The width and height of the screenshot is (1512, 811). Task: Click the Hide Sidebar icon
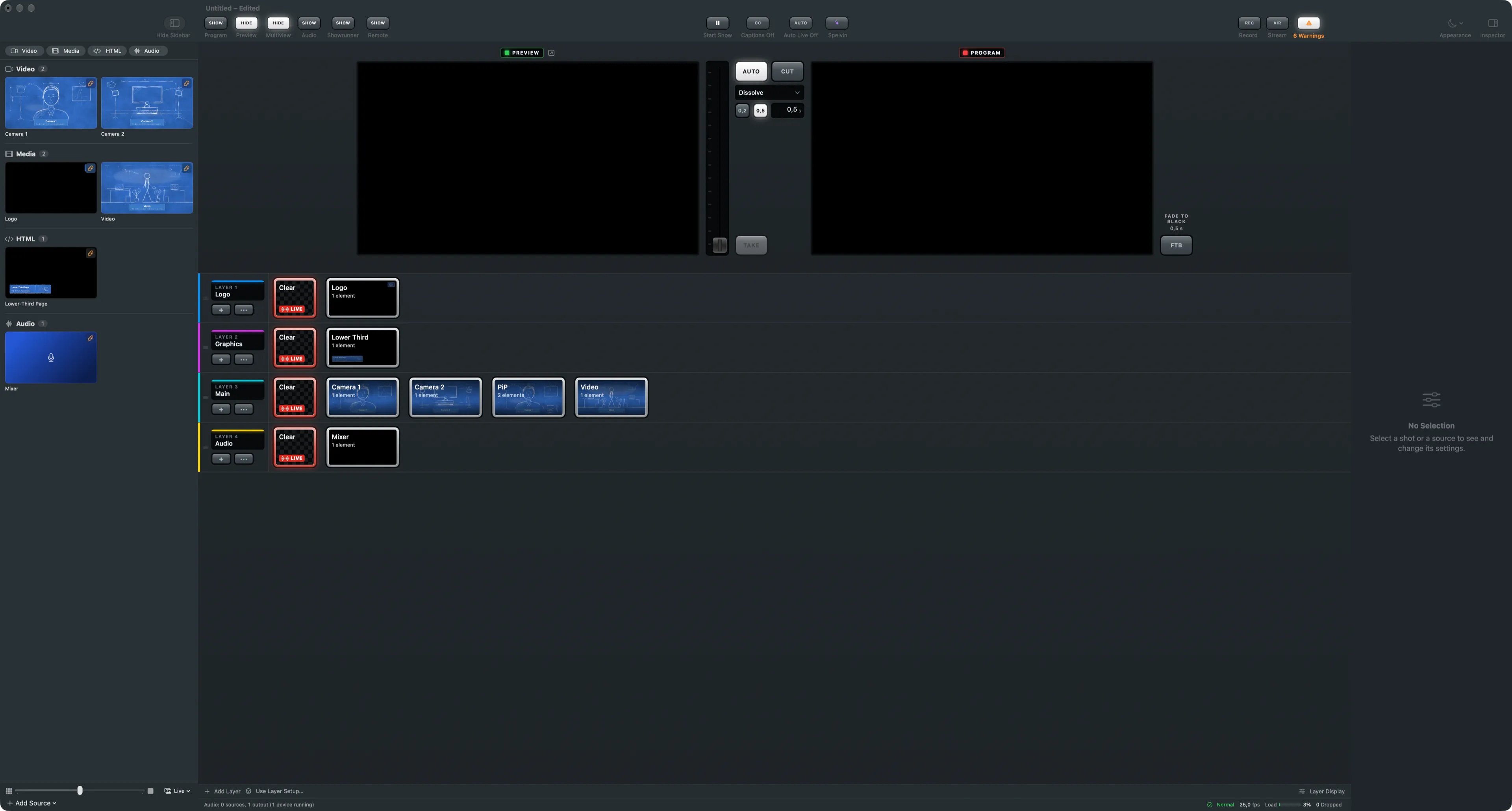coord(174,23)
